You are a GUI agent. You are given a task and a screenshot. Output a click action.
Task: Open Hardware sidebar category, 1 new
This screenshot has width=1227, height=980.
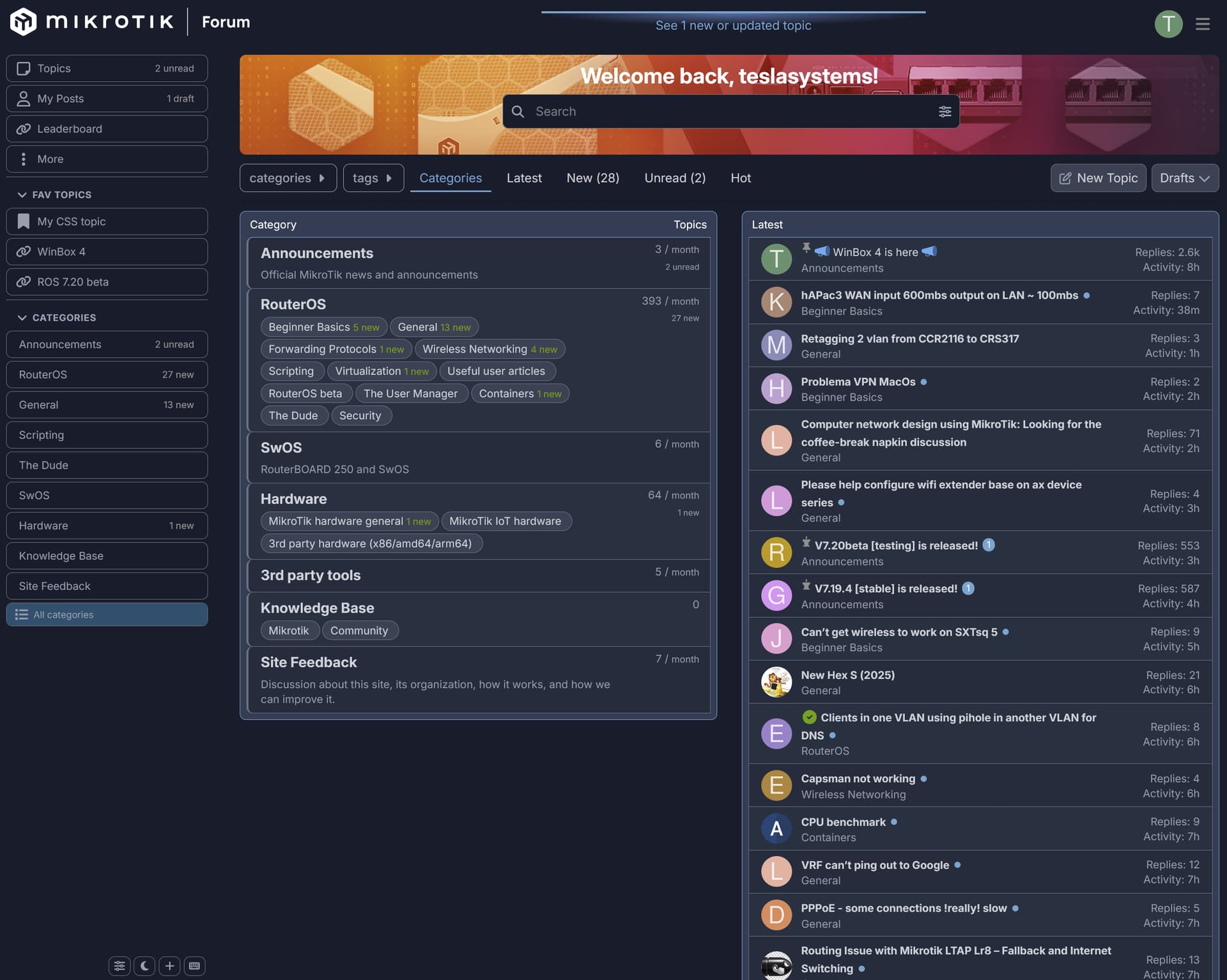click(107, 525)
